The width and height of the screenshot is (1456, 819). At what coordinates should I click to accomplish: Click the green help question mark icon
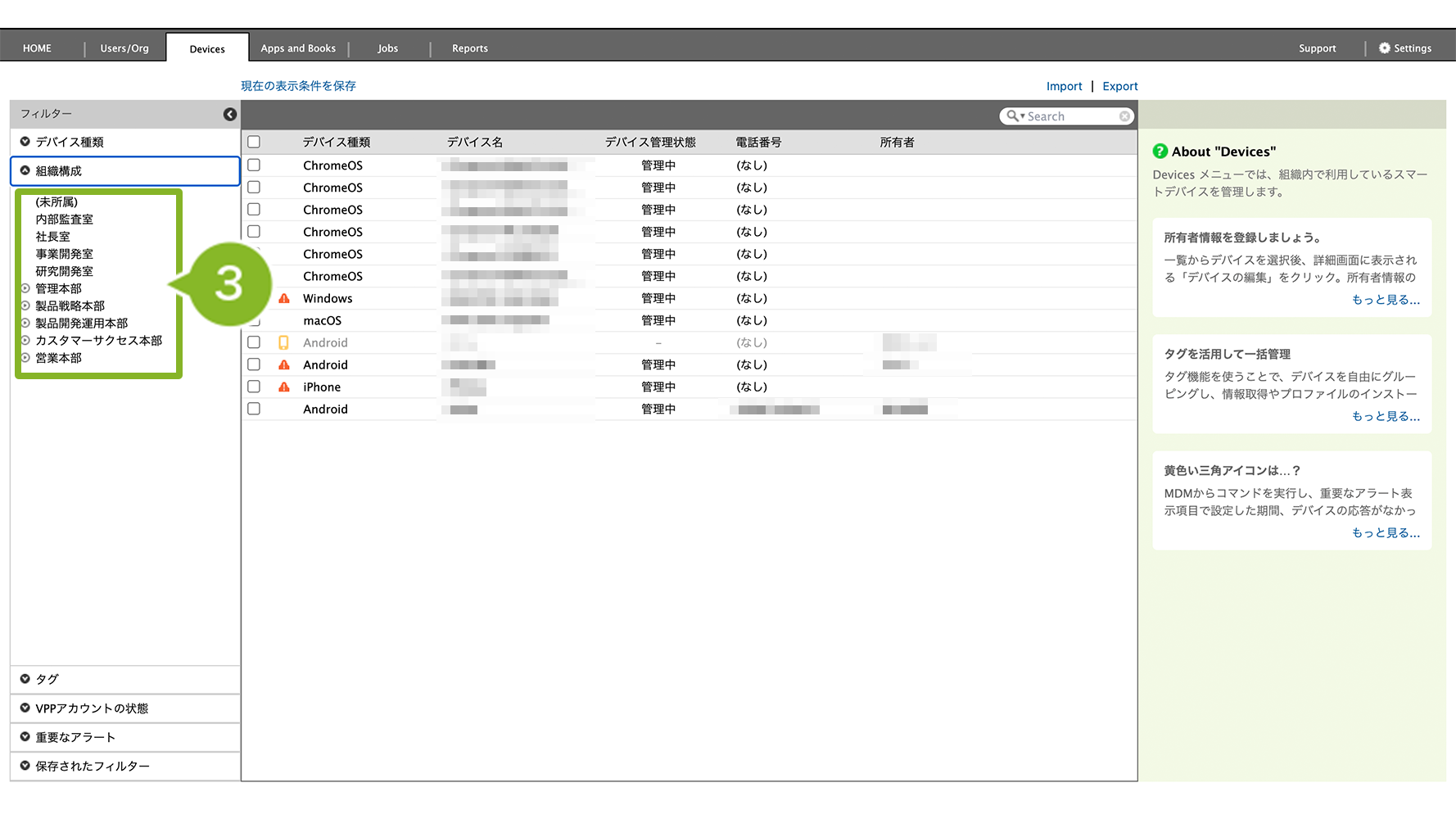coord(1160,152)
